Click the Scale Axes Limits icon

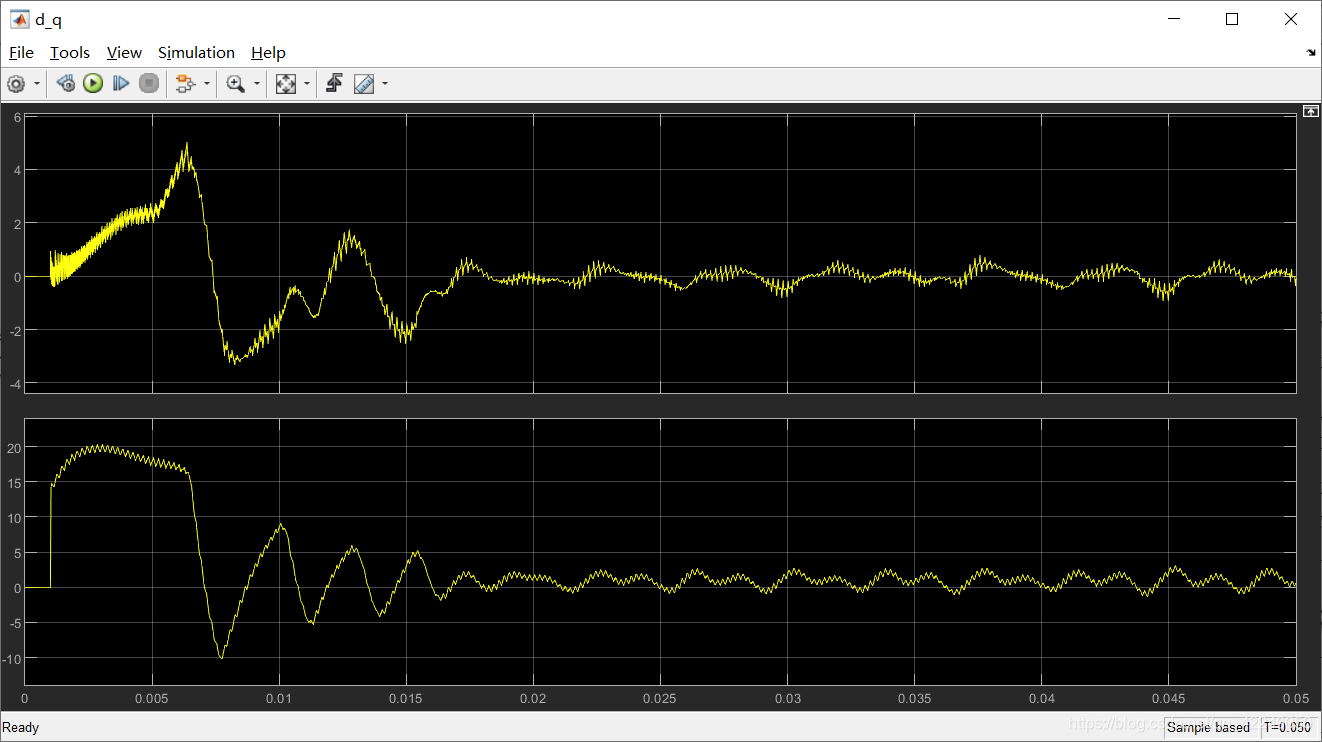tap(286, 84)
